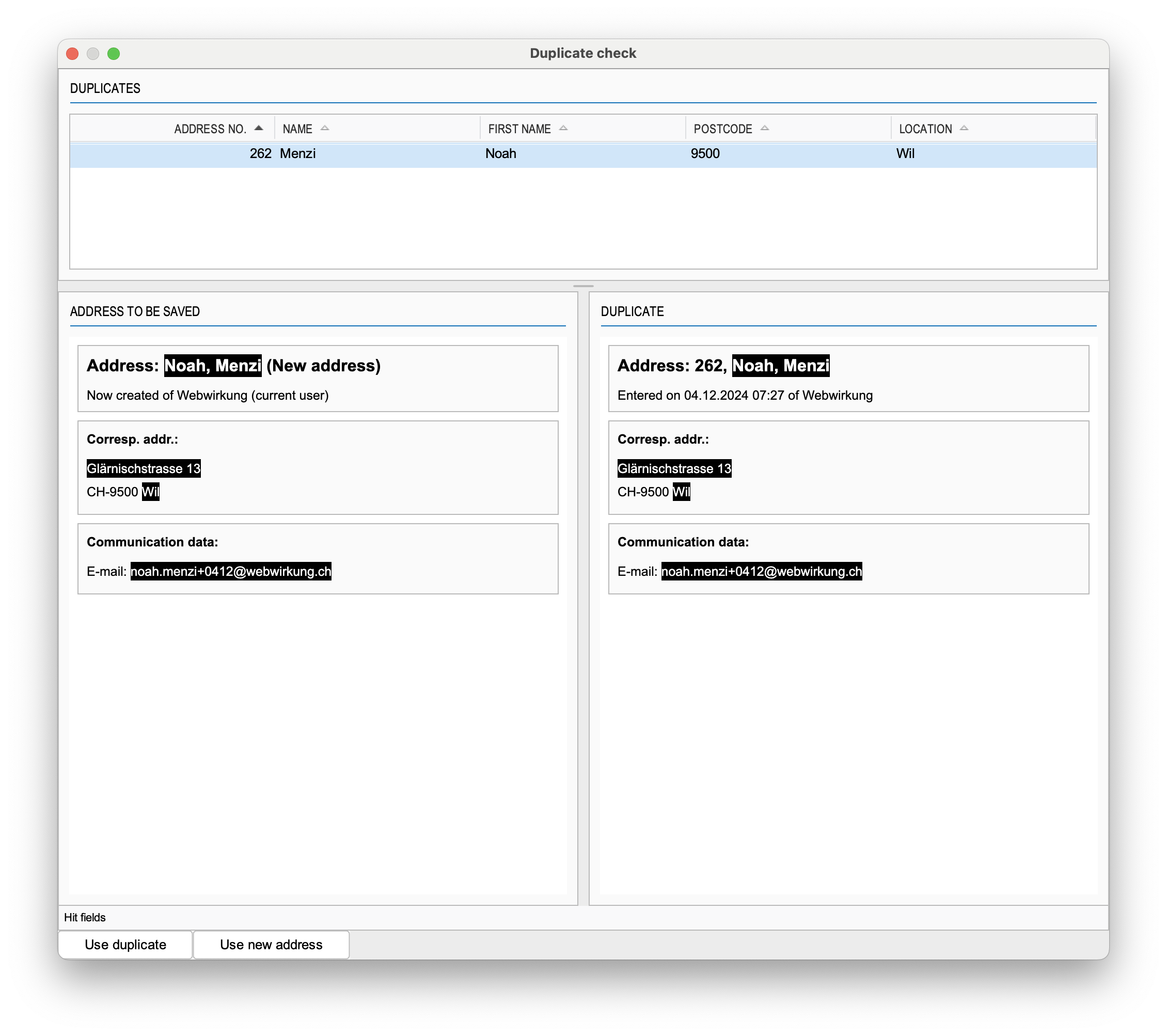Click Glärnischstrasse 13 in Duplicate panel
Screen dimensions: 1167x1036
[x=674, y=469]
